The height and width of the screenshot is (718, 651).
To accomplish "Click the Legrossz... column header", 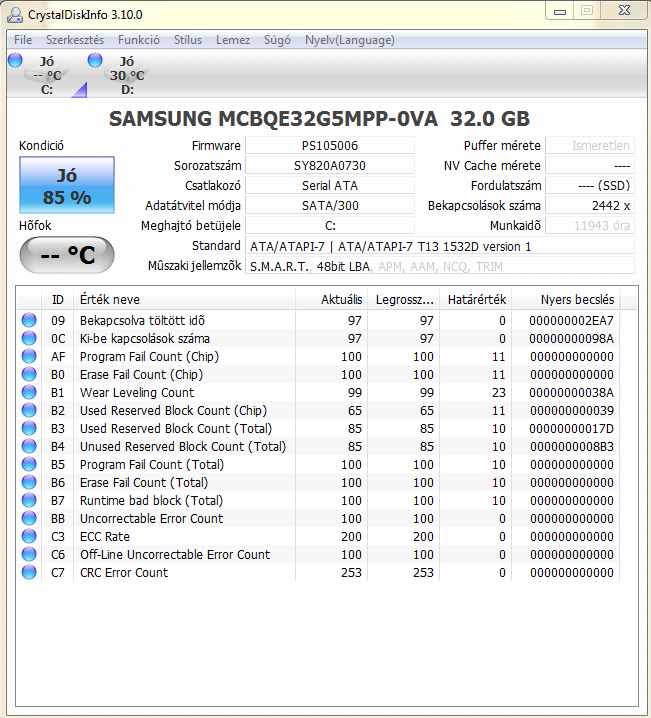I will (404, 299).
